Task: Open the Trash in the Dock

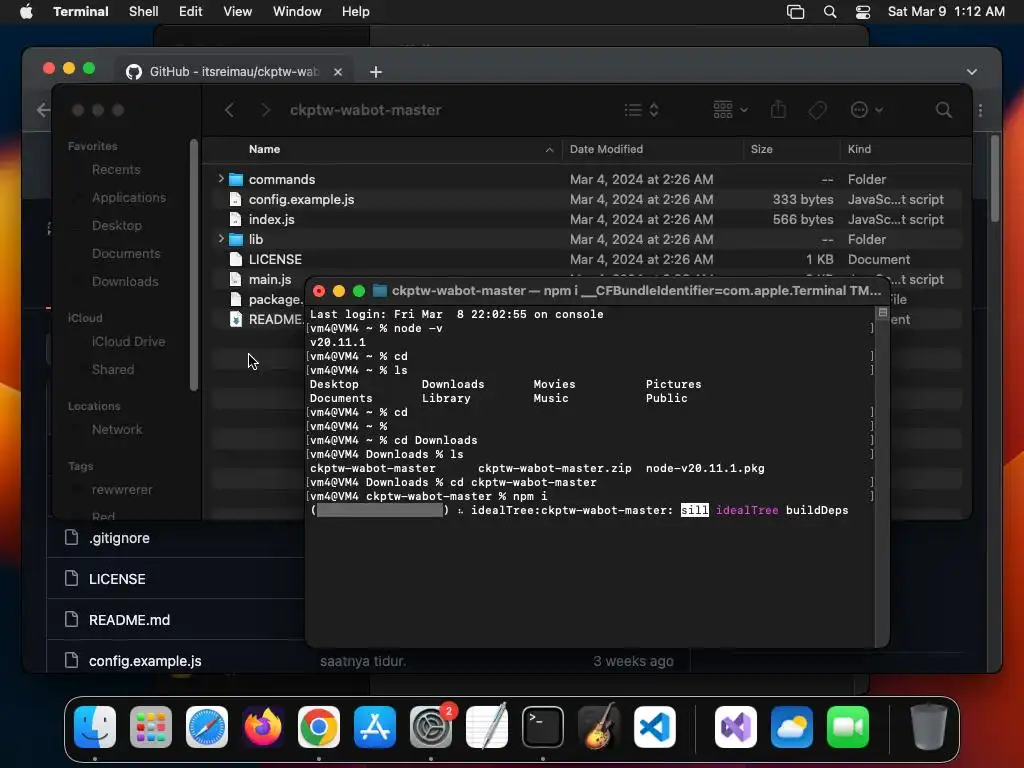Action: (x=929, y=727)
